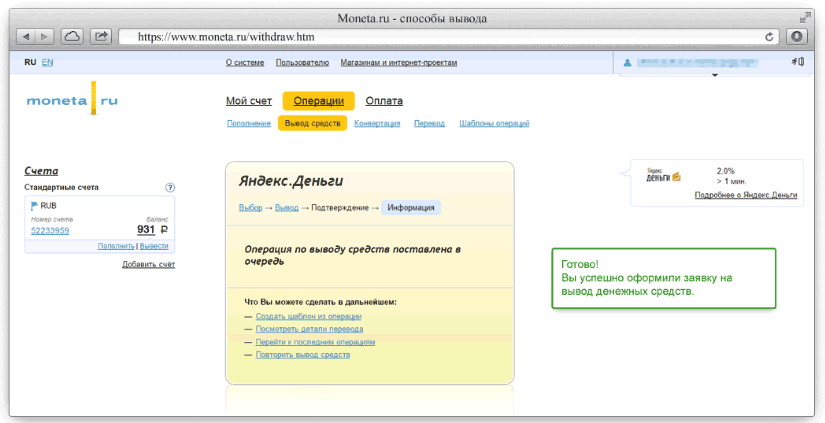Go to Вывод step in breadcrumb
Screen dimensions: 825x423
coord(287,208)
